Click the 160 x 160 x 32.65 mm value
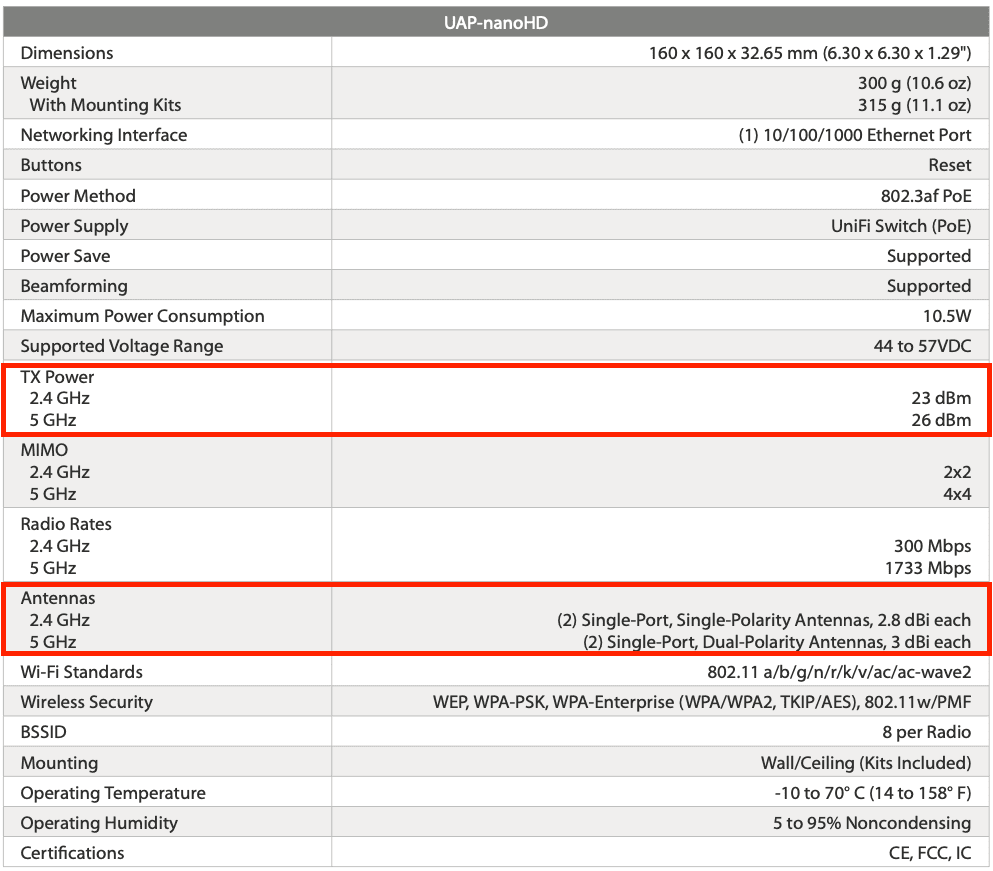The height and width of the screenshot is (871, 993). click(x=810, y=53)
